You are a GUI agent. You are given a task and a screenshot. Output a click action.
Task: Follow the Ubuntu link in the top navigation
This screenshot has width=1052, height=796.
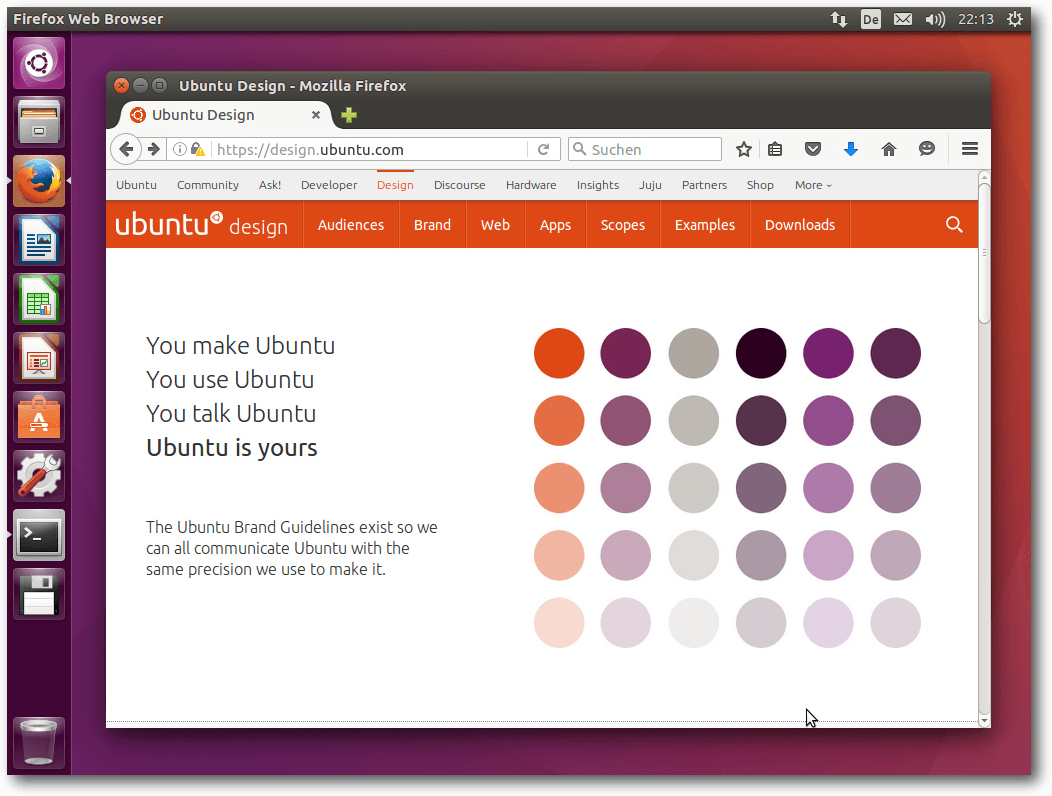(136, 185)
